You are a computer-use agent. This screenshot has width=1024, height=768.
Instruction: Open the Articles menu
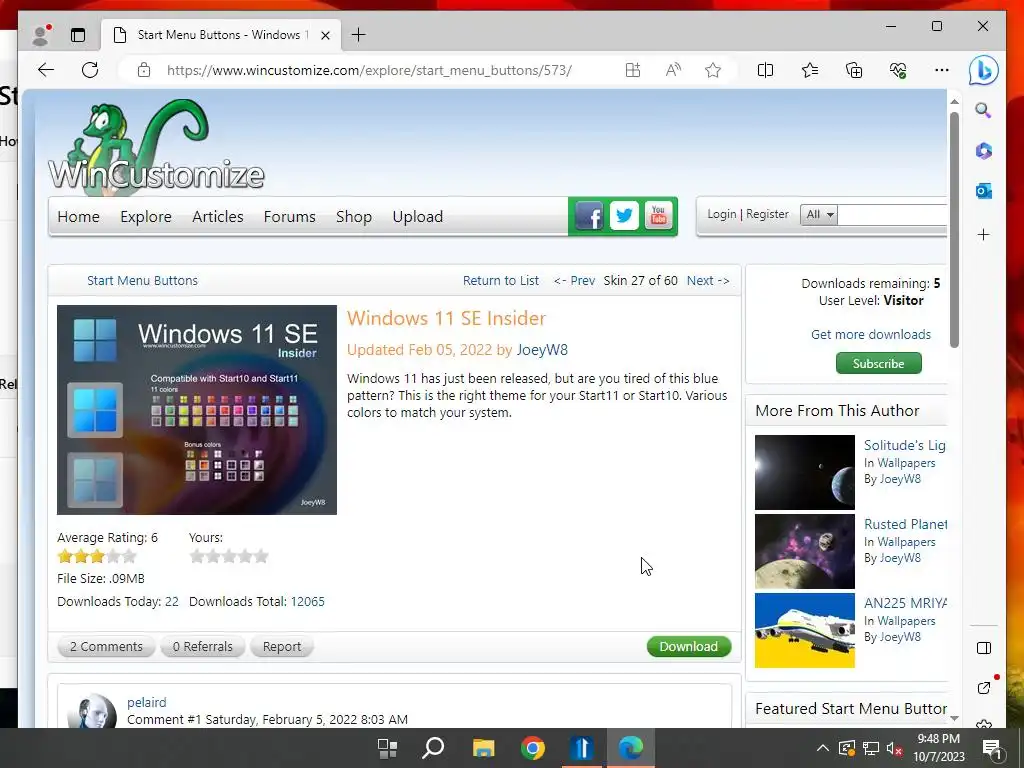point(217,216)
